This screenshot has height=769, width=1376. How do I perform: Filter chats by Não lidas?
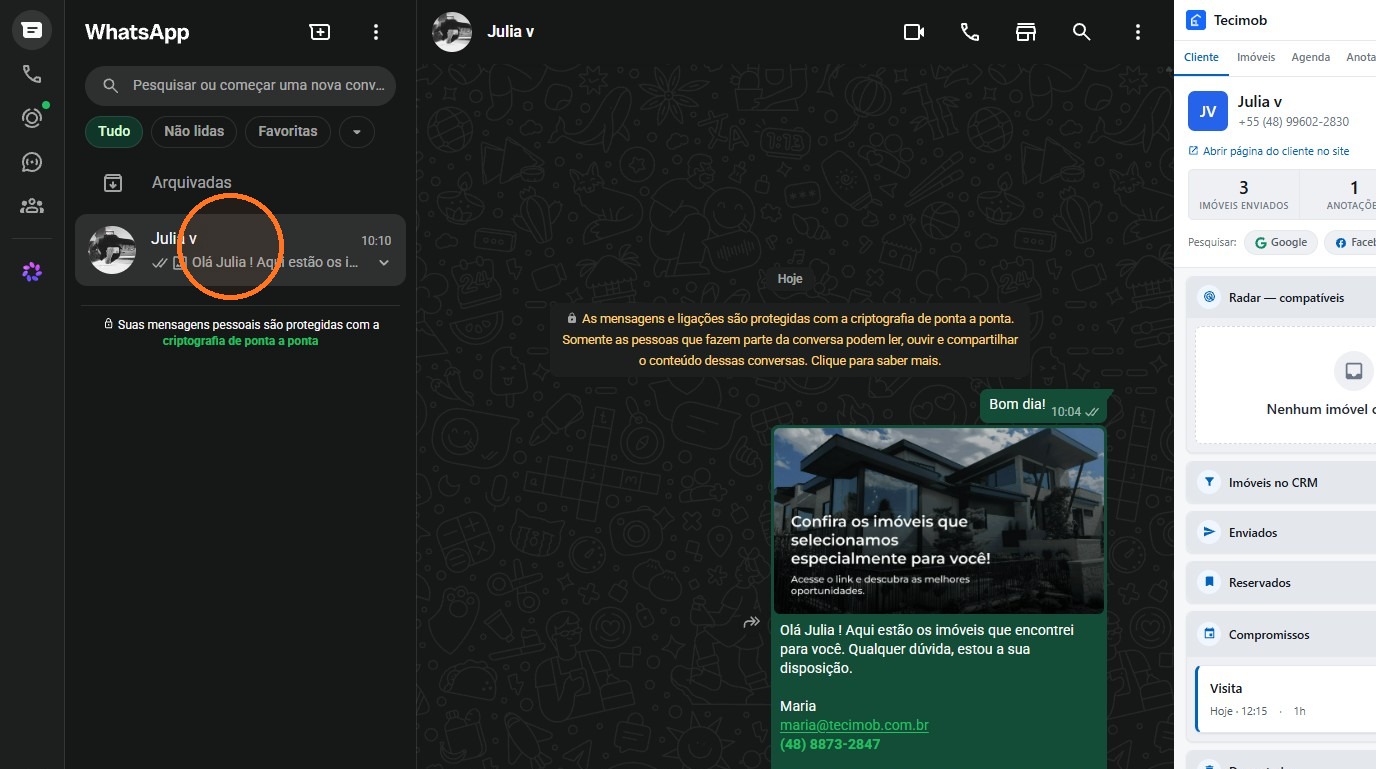tap(194, 131)
